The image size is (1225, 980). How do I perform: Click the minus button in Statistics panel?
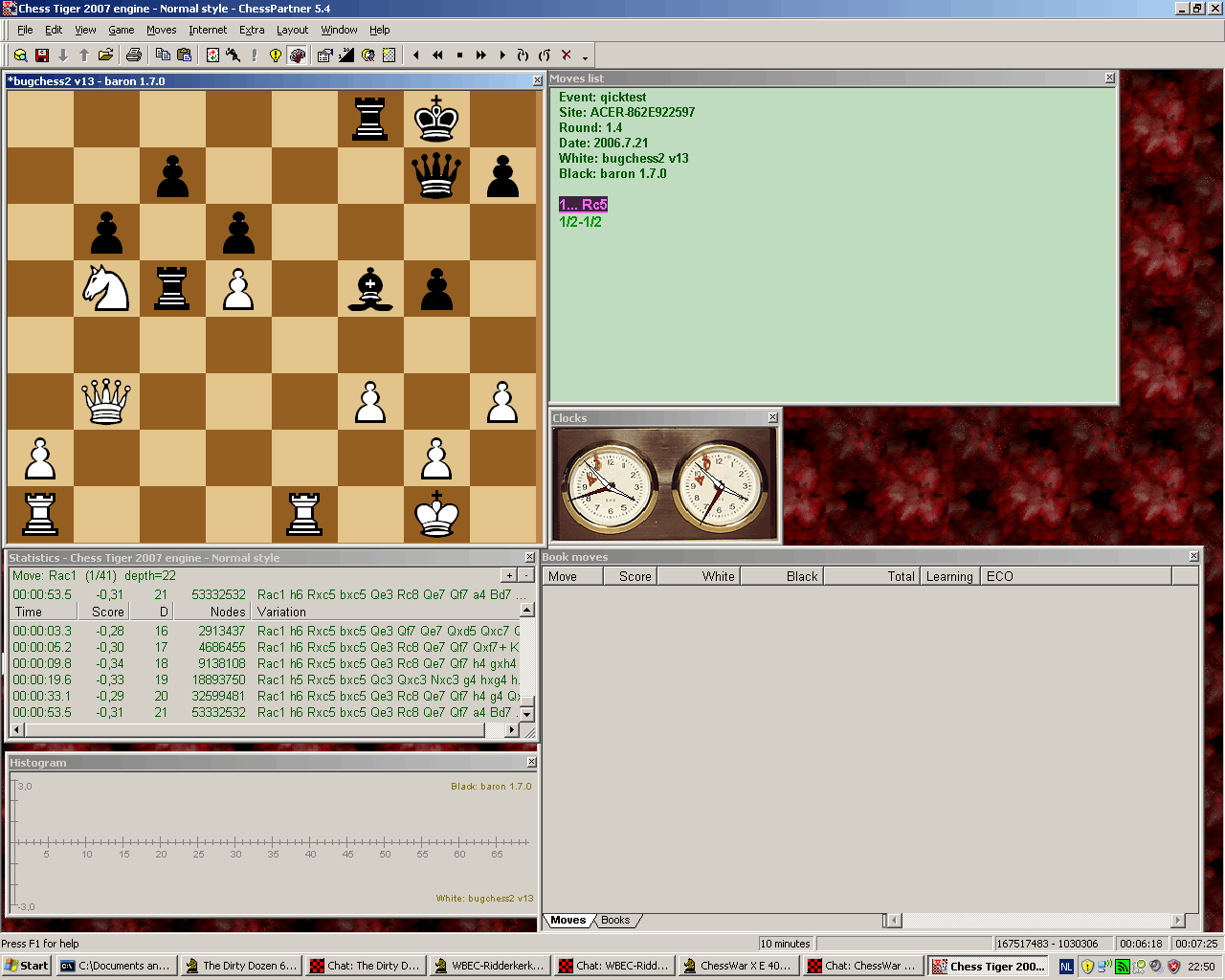(x=525, y=575)
